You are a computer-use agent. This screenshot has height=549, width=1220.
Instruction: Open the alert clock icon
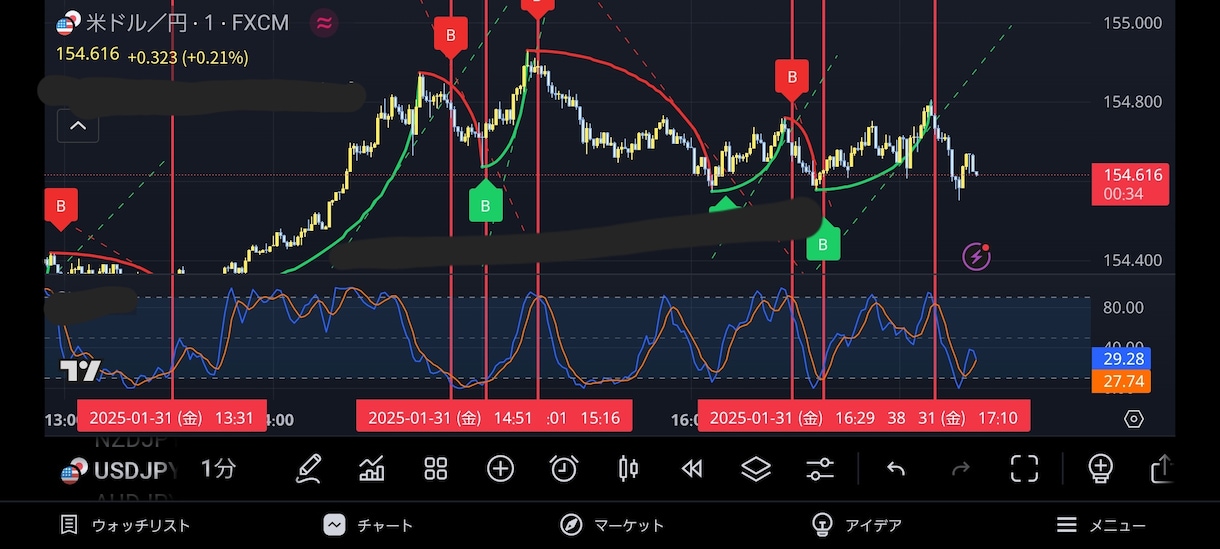564,468
